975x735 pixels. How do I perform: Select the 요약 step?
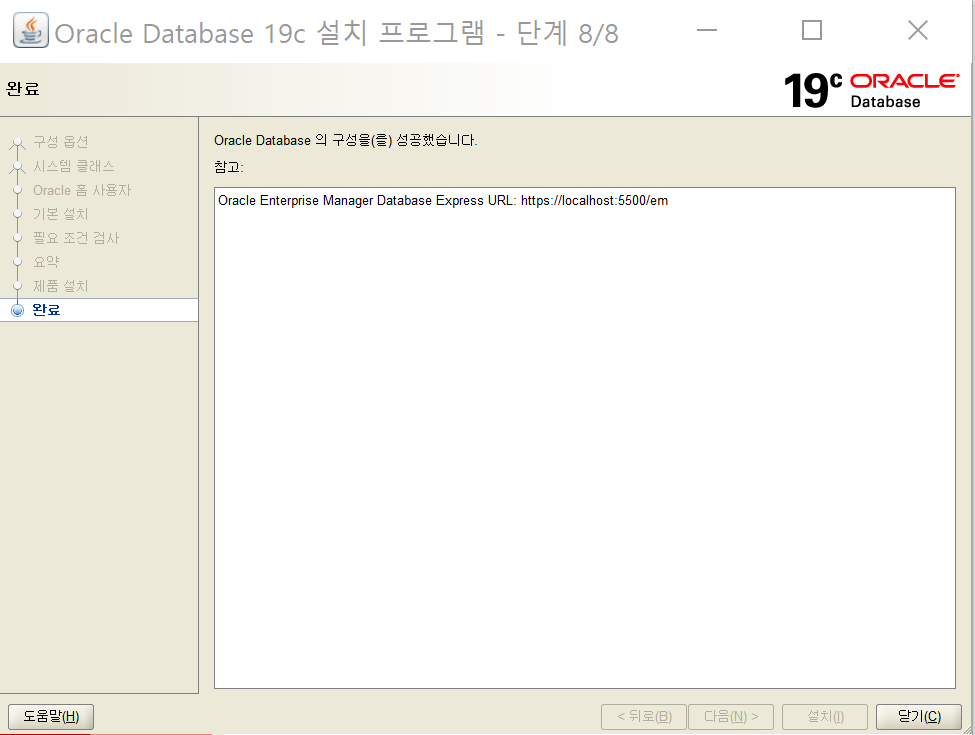[46, 262]
